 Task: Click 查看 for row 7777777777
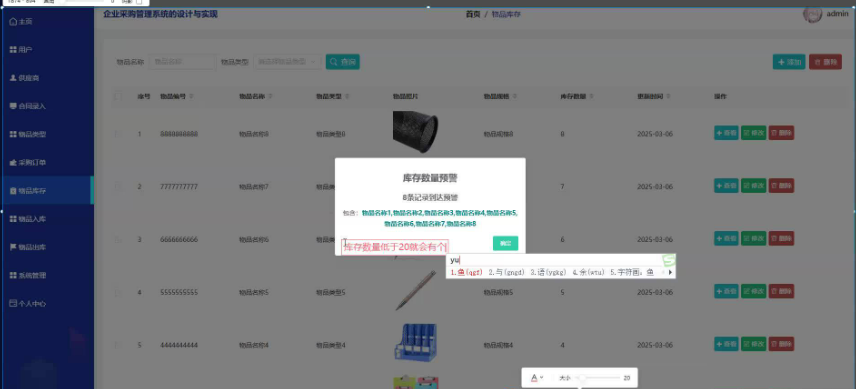point(726,185)
